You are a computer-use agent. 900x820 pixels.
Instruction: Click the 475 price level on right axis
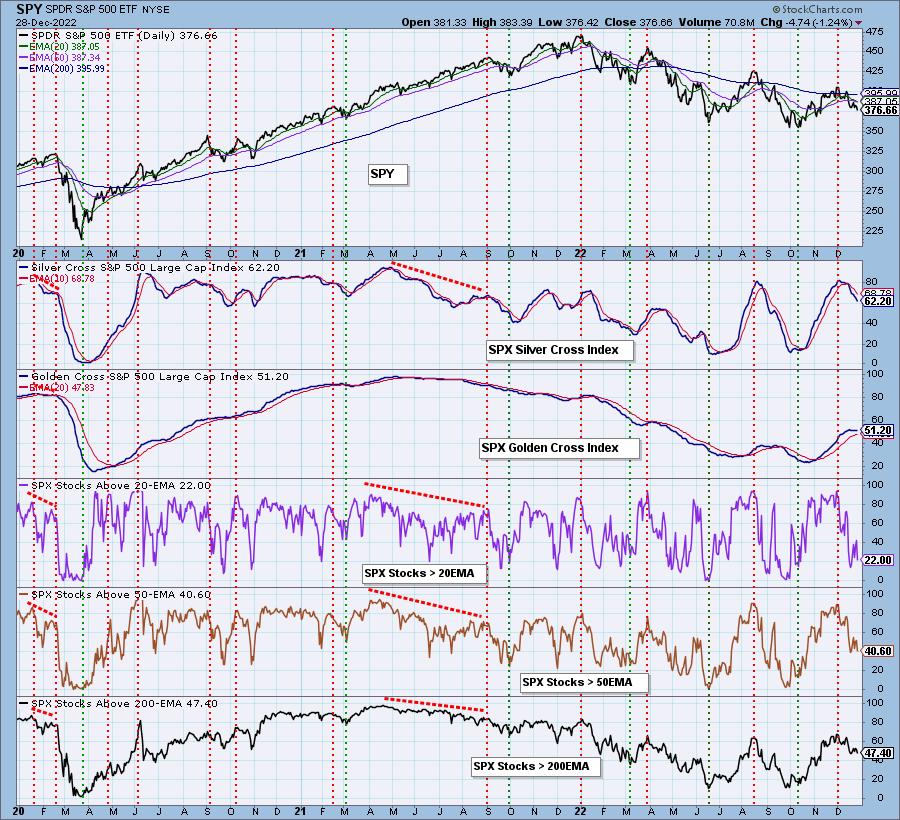[875, 31]
